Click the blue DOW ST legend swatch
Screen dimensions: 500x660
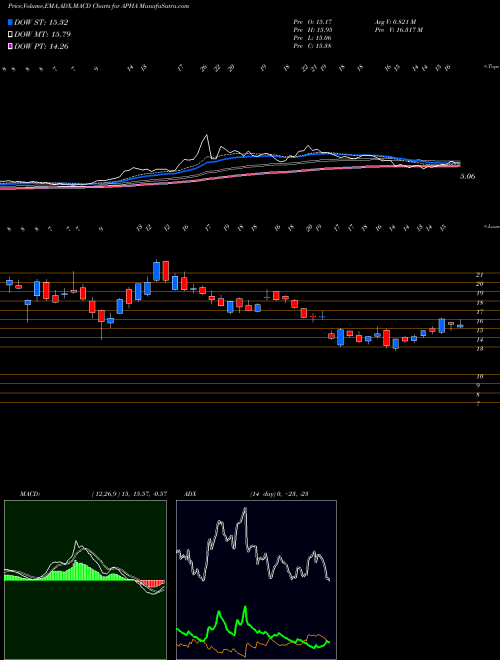[11, 22]
